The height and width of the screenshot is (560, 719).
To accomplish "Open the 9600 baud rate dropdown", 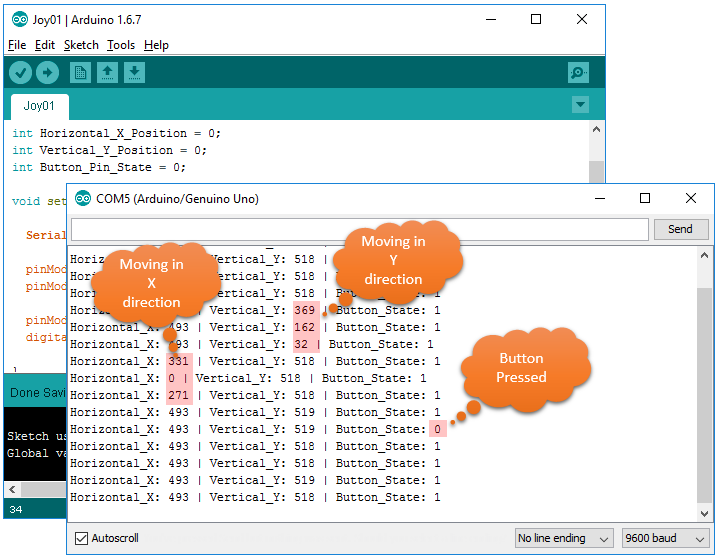I will [x=665, y=538].
